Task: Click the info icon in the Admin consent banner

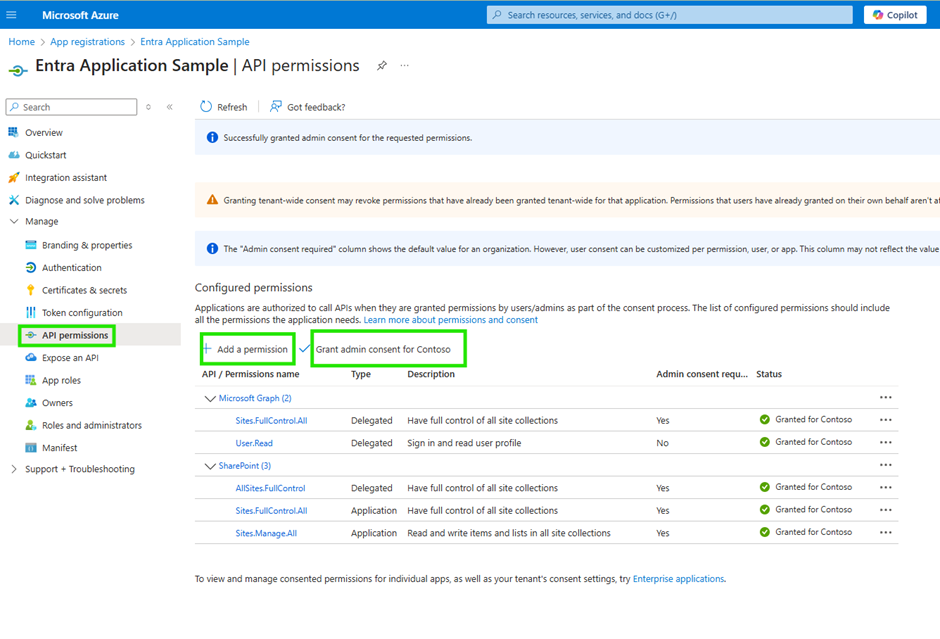Action: click(x=212, y=248)
